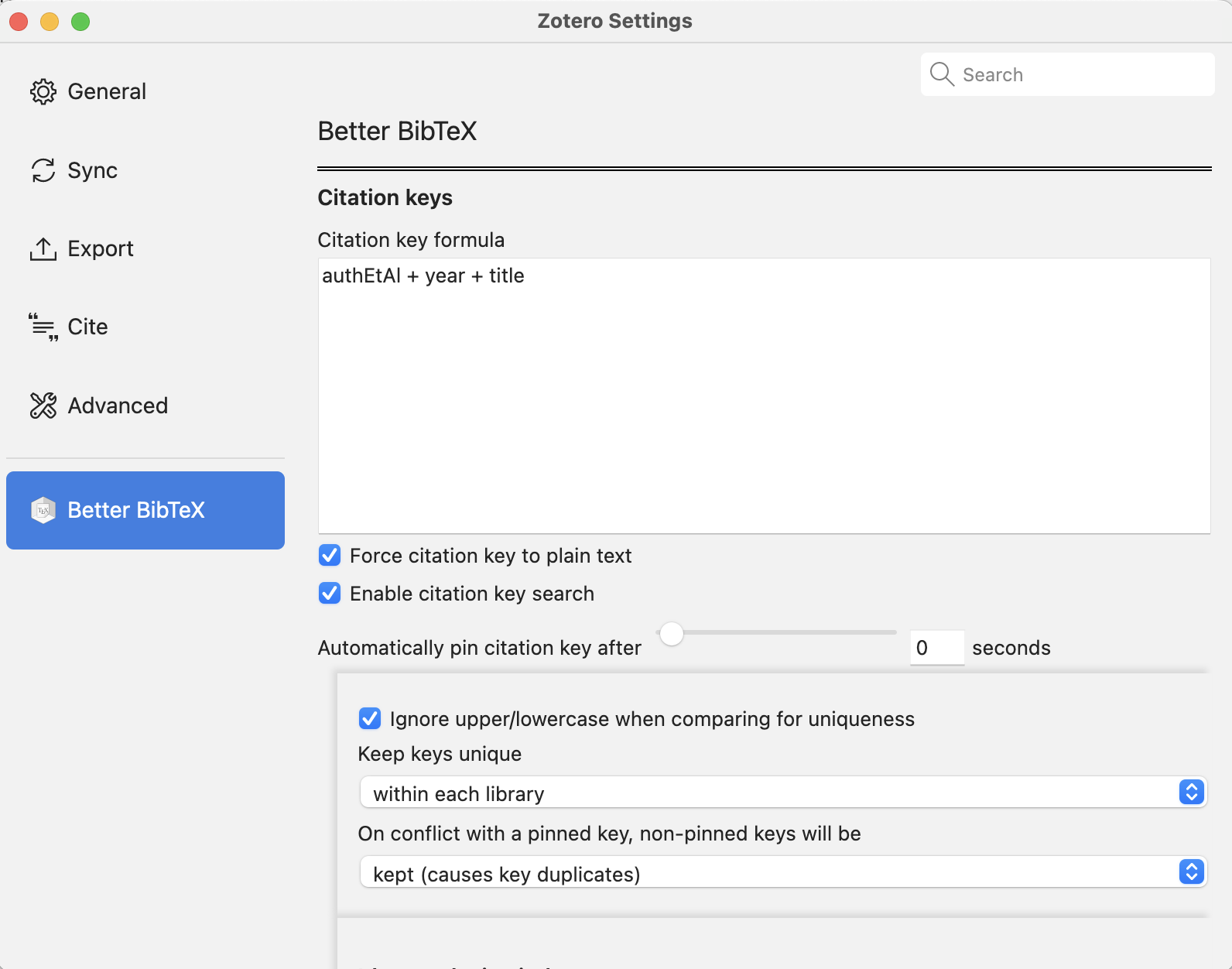Uncheck Force citation key to plain text

[330, 556]
